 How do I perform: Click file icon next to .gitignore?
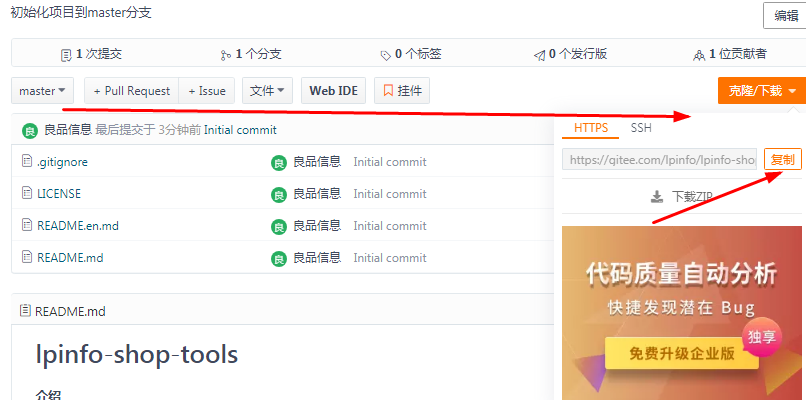coord(27,161)
